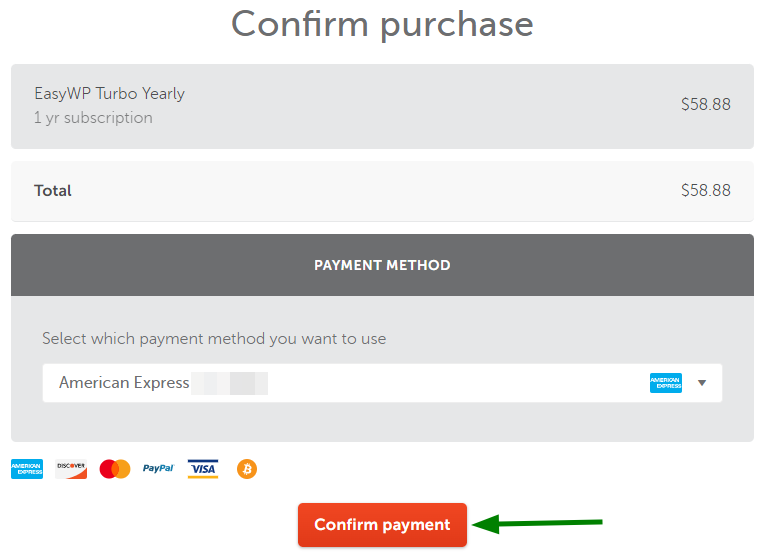Image resolution: width=764 pixels, height=556 pixels.
Task: Click the Total label
Action: 53,191
